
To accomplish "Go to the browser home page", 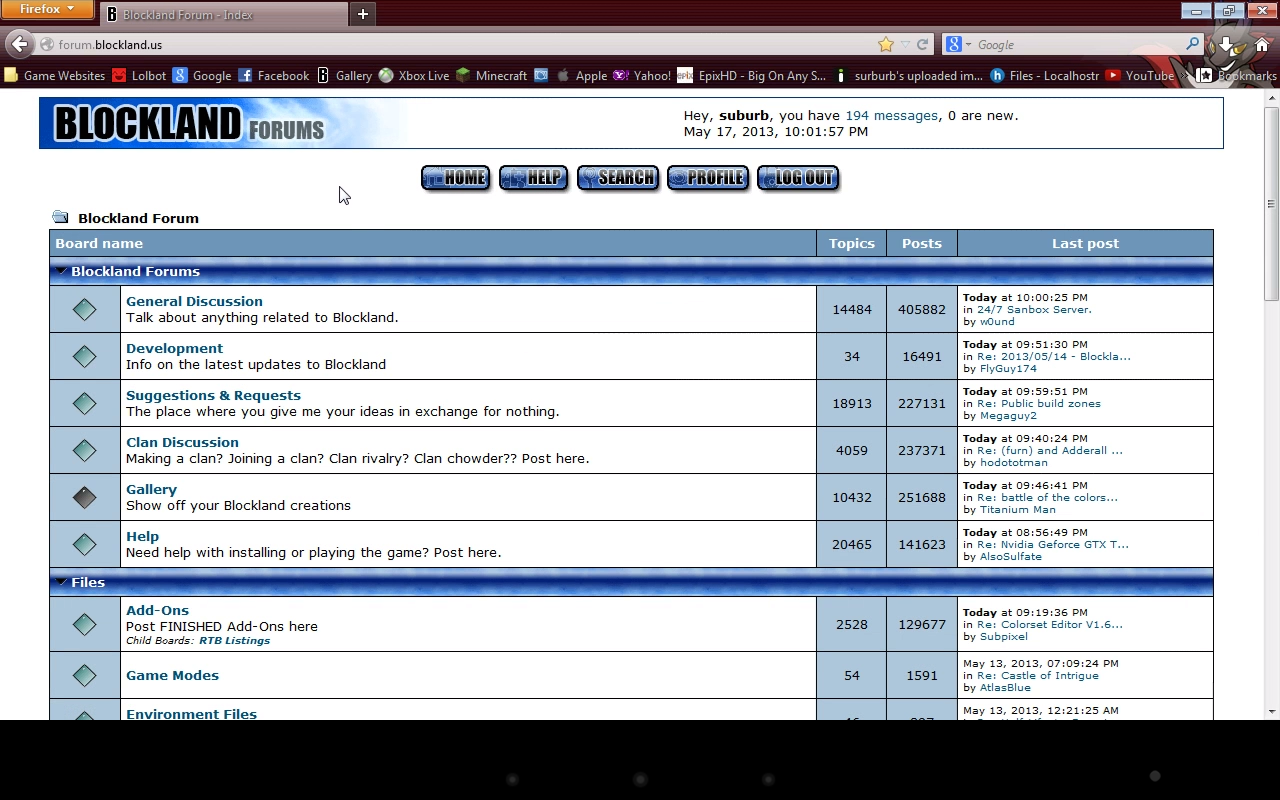I will [x=1260, y=45].
